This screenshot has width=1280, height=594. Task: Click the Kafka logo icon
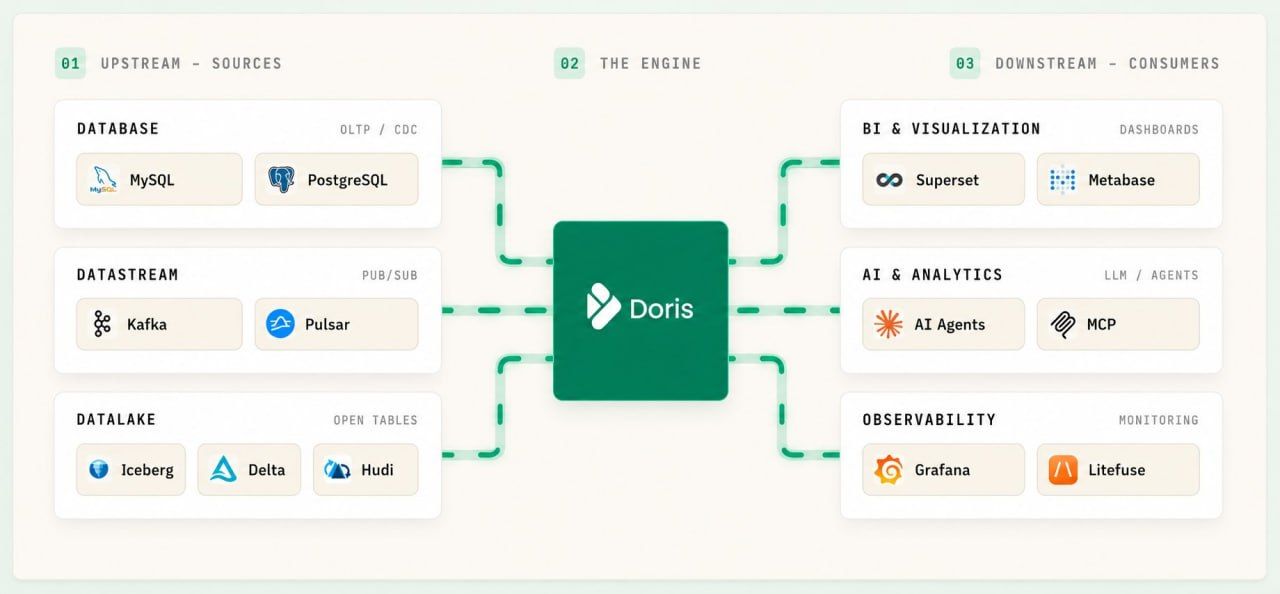102,324
